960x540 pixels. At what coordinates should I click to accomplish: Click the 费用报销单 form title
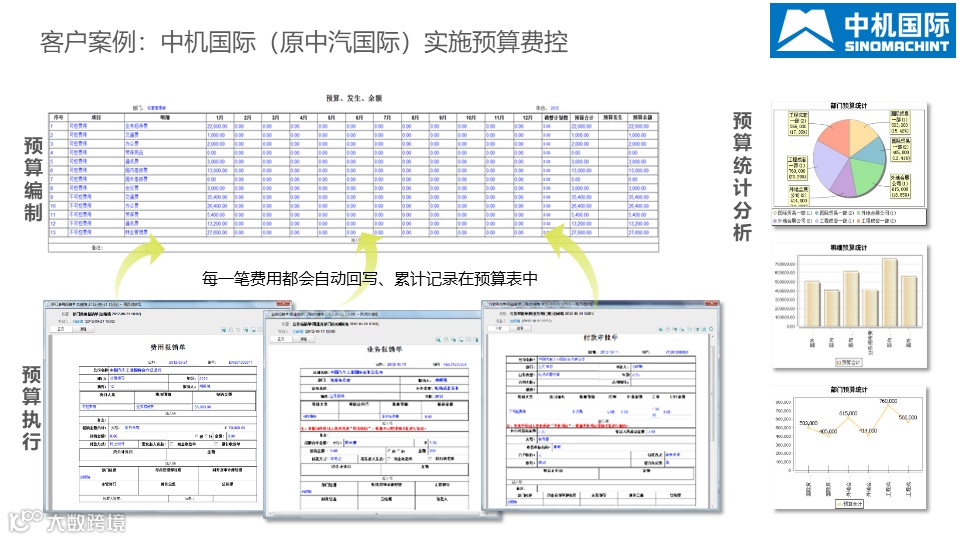click(x=168, y=347)
